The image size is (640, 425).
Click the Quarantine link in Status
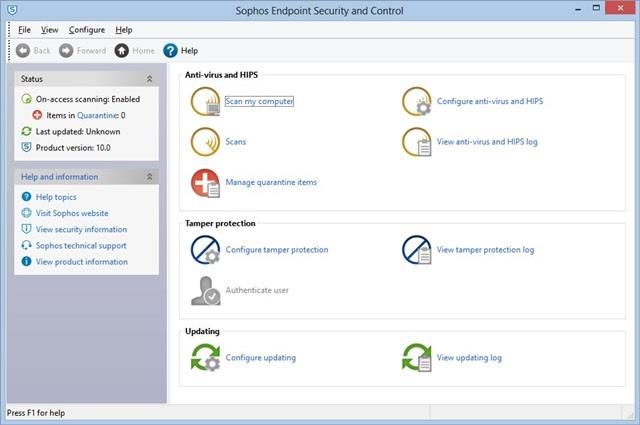click(x=98, y=116)
